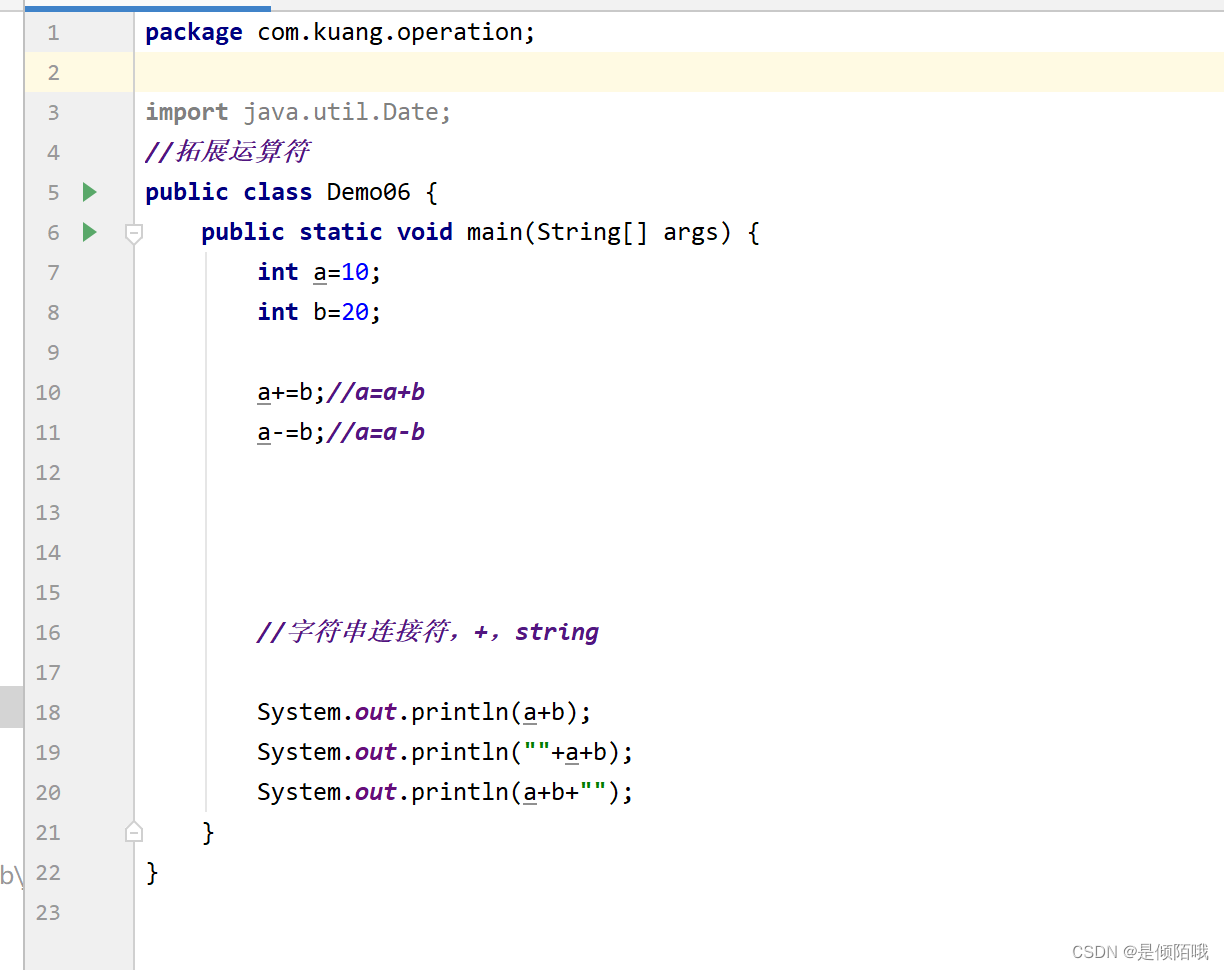The width and height of the screenshot is (1224, 970).
Task: Click the value 10 assigned to a
Action: (x=355, y=272)
